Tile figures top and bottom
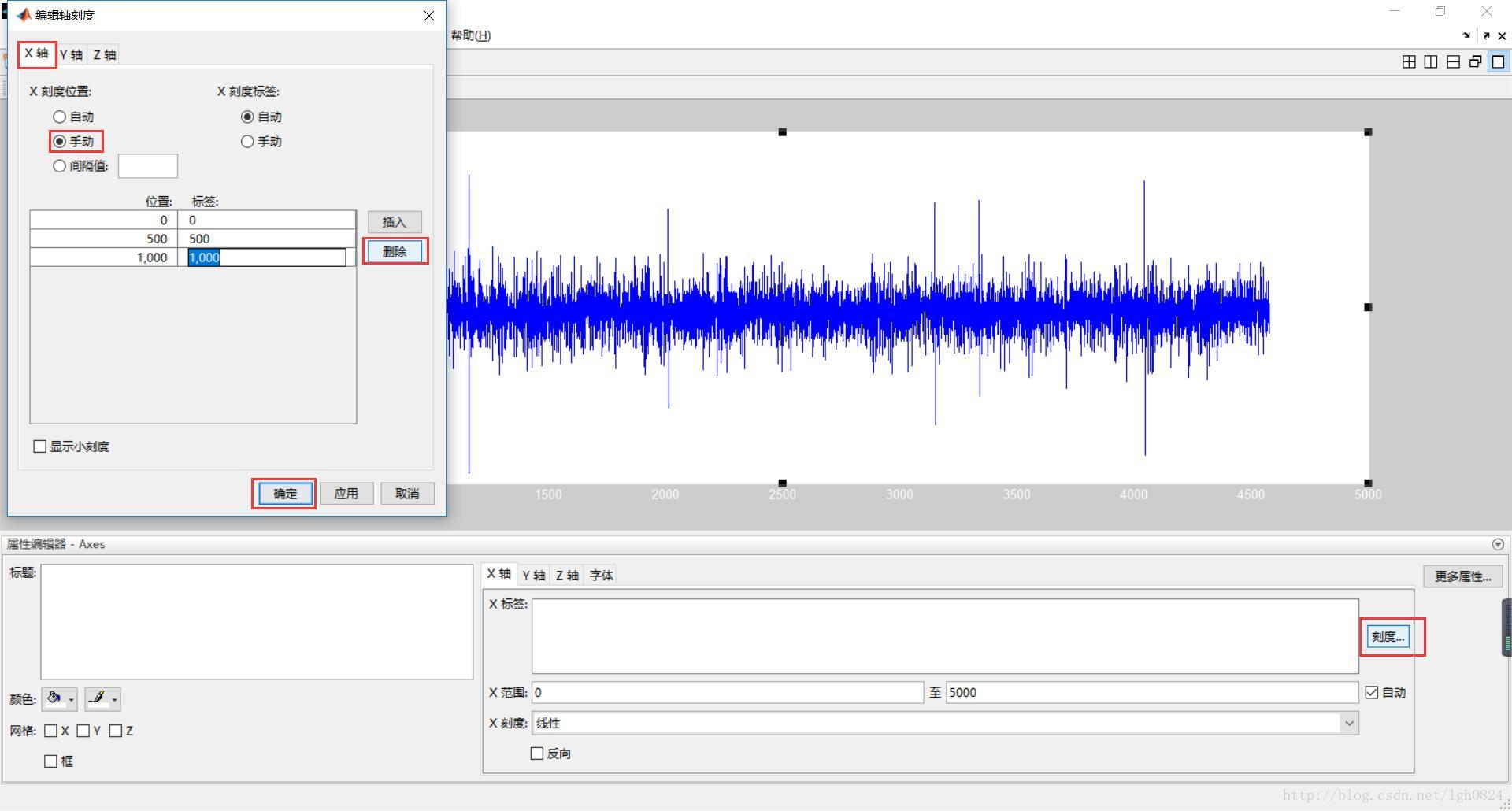 click(x=1453, y=61)
